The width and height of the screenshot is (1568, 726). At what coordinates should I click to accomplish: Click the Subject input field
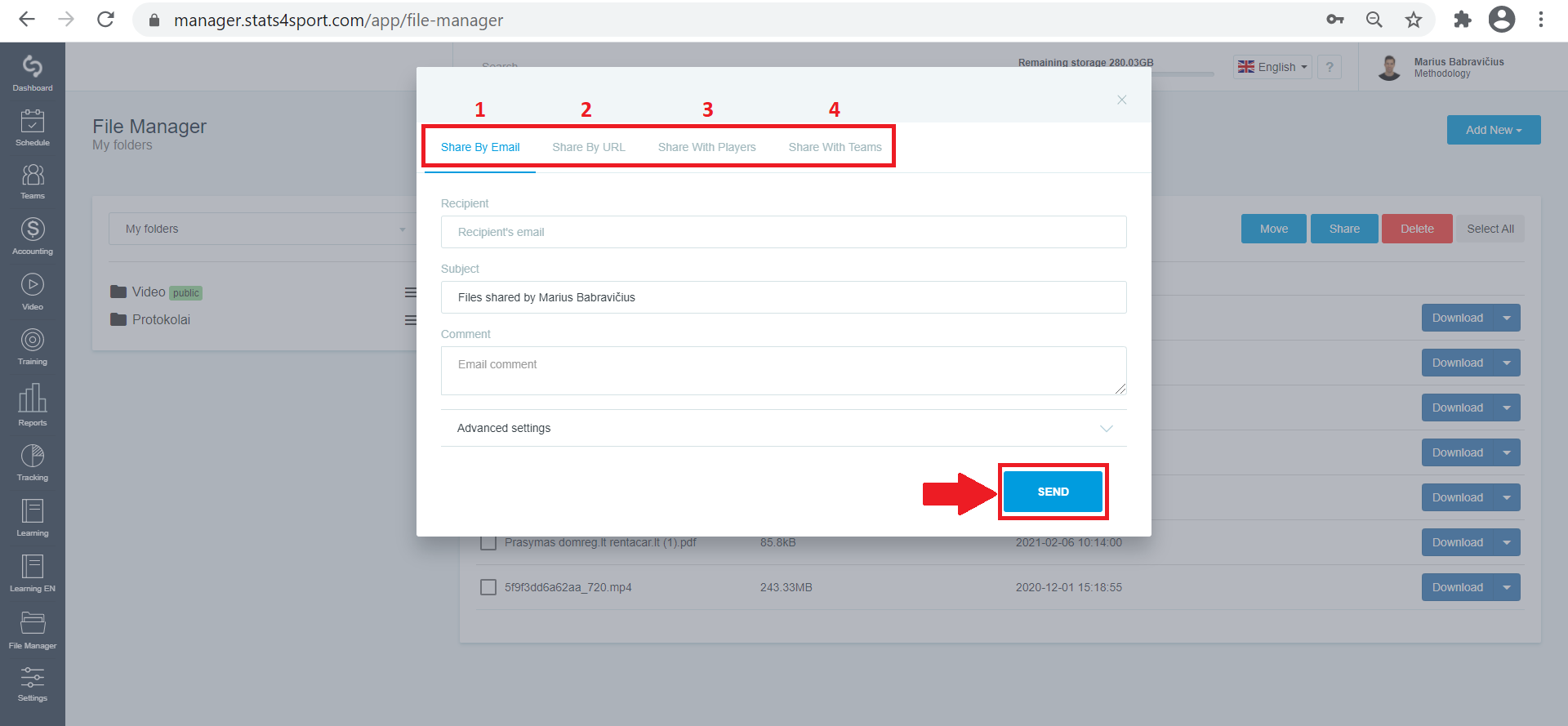point(784,297)
